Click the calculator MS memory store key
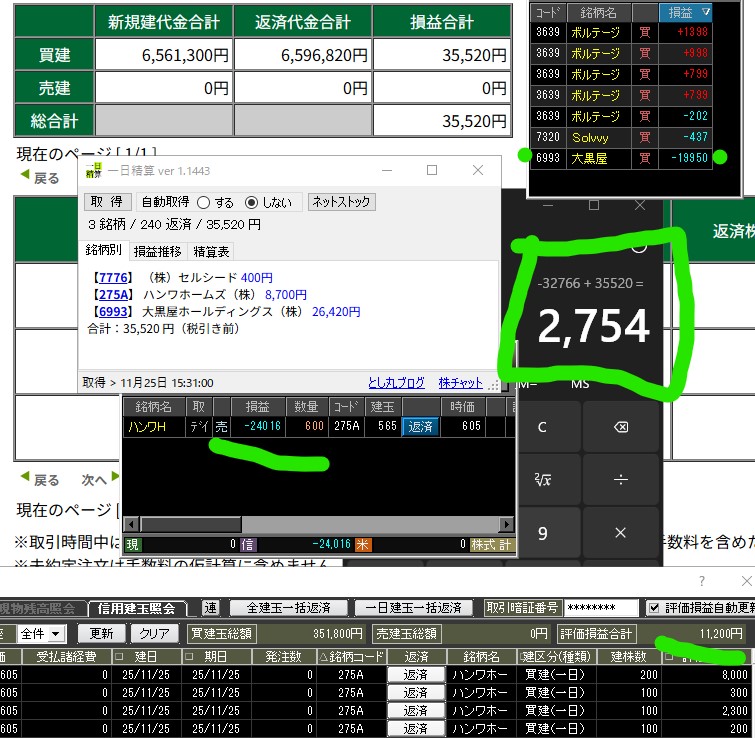The image size is (755, 738). [580, 383]
